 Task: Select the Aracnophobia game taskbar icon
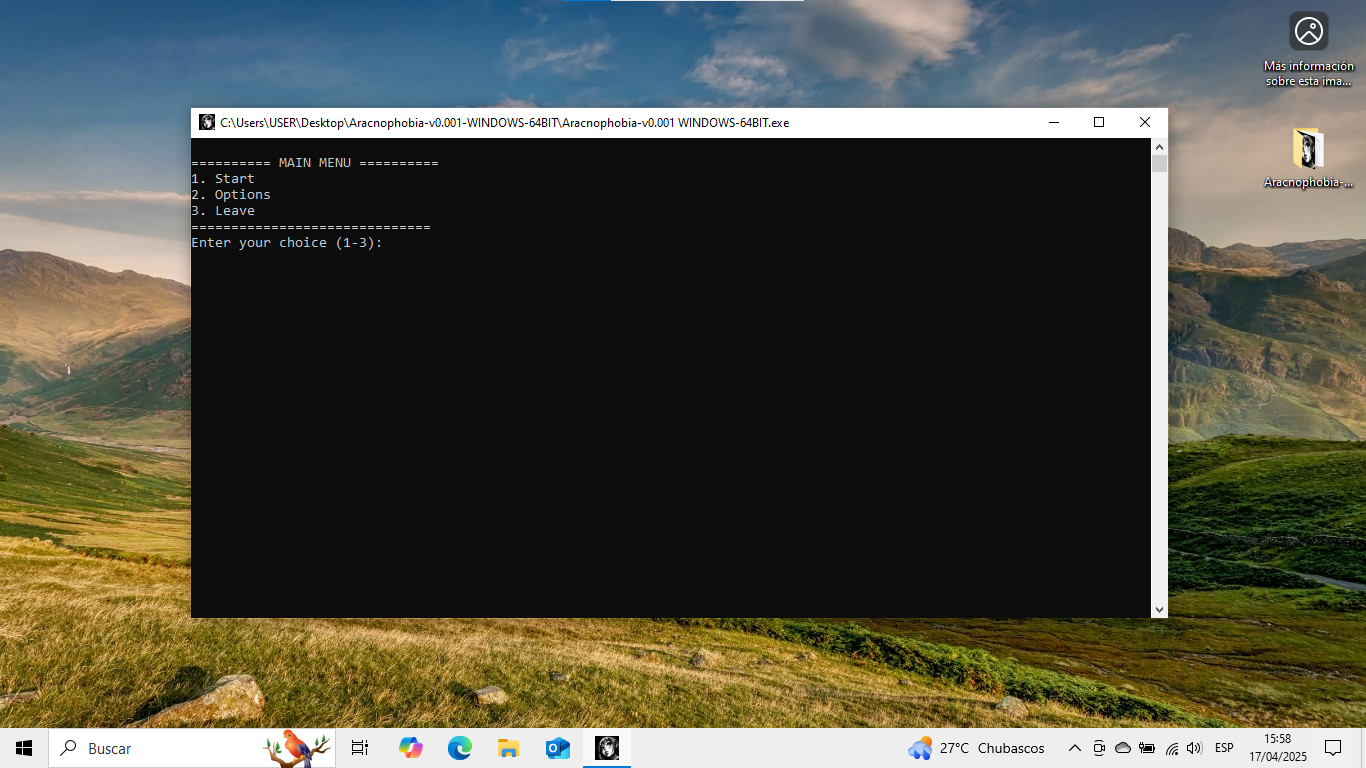click(x=607, y=748)
